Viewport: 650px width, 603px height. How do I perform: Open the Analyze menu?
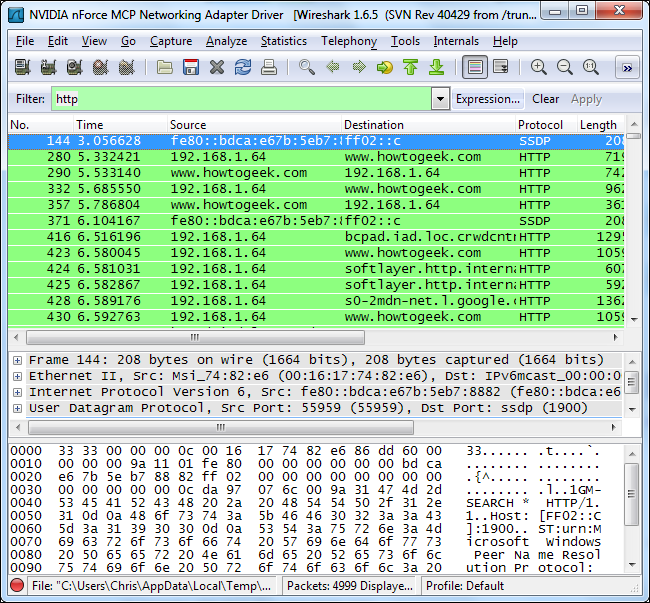226,41
